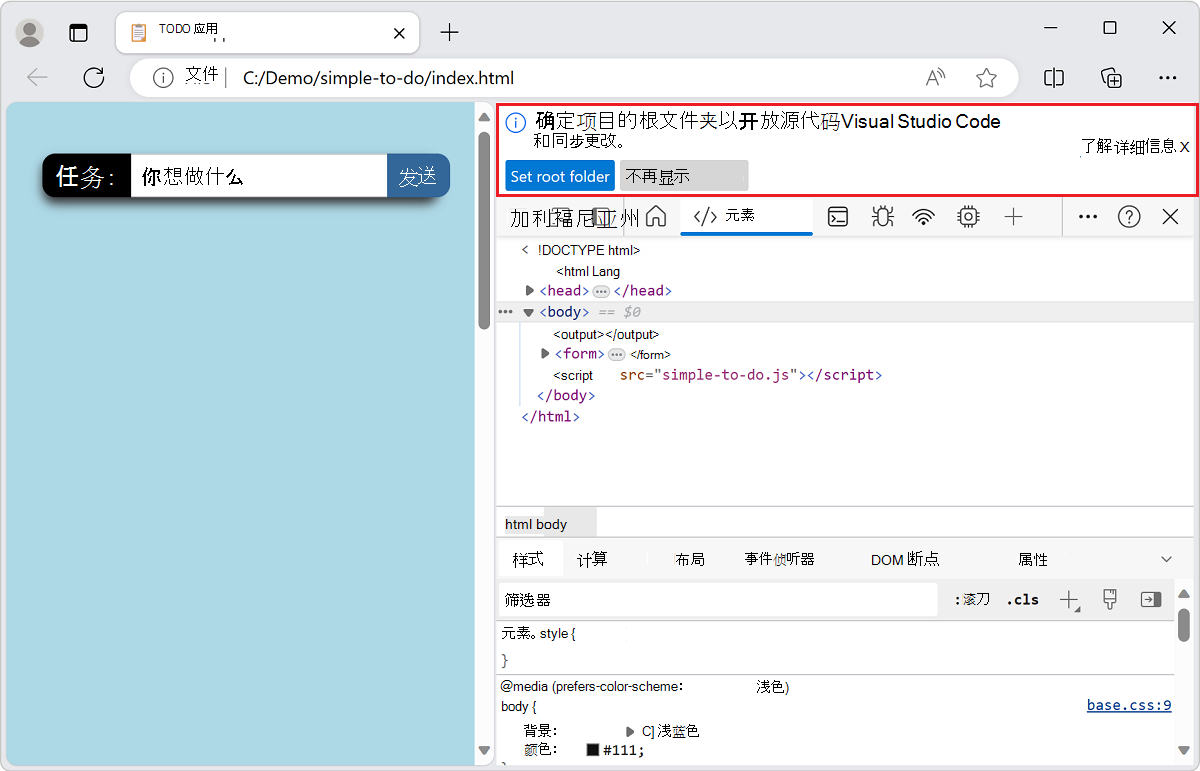Collapse the <body> element
Screen dimensions: 1200x771
click(x=528, y=311)
